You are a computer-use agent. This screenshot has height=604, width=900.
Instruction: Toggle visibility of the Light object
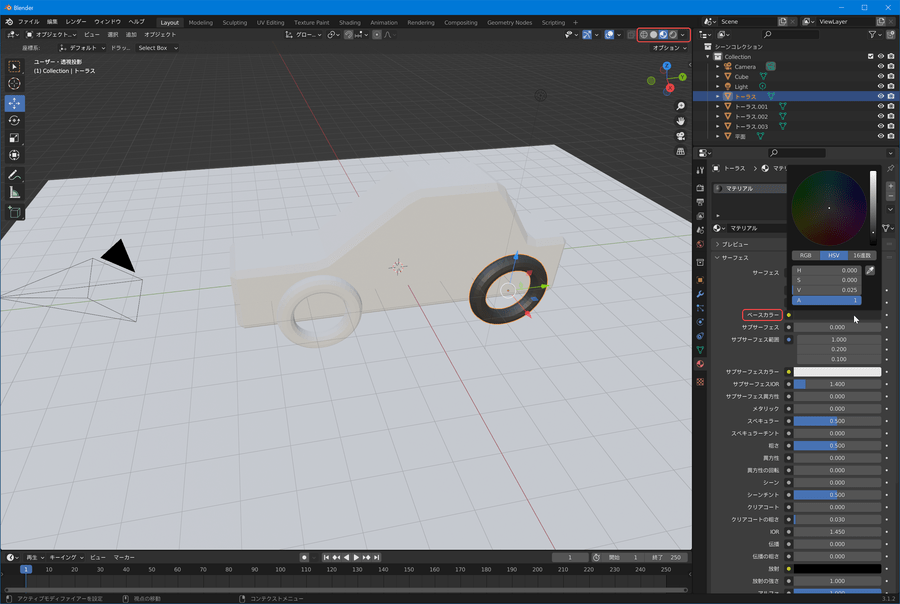(881, 87)
